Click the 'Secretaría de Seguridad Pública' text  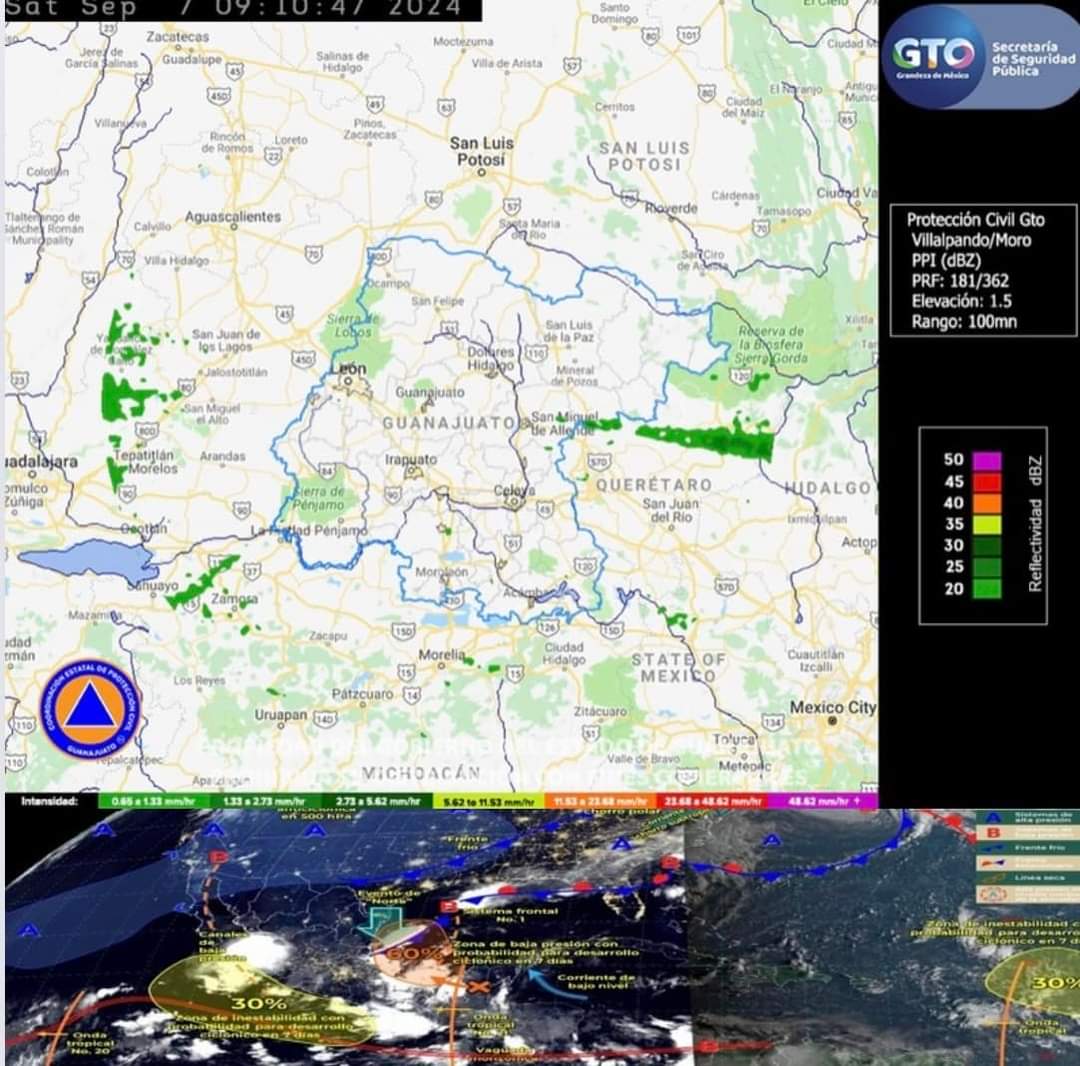pos(1033,59)
